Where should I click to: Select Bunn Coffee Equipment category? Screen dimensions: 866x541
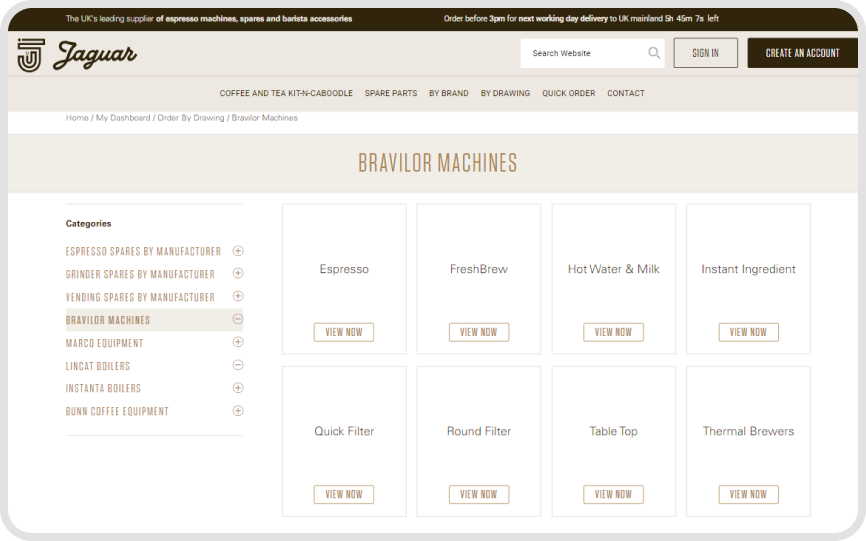point(117,412)
